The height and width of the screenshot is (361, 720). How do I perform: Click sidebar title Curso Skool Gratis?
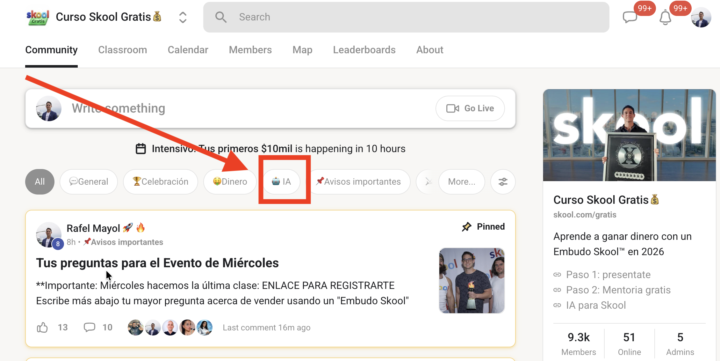606,200
